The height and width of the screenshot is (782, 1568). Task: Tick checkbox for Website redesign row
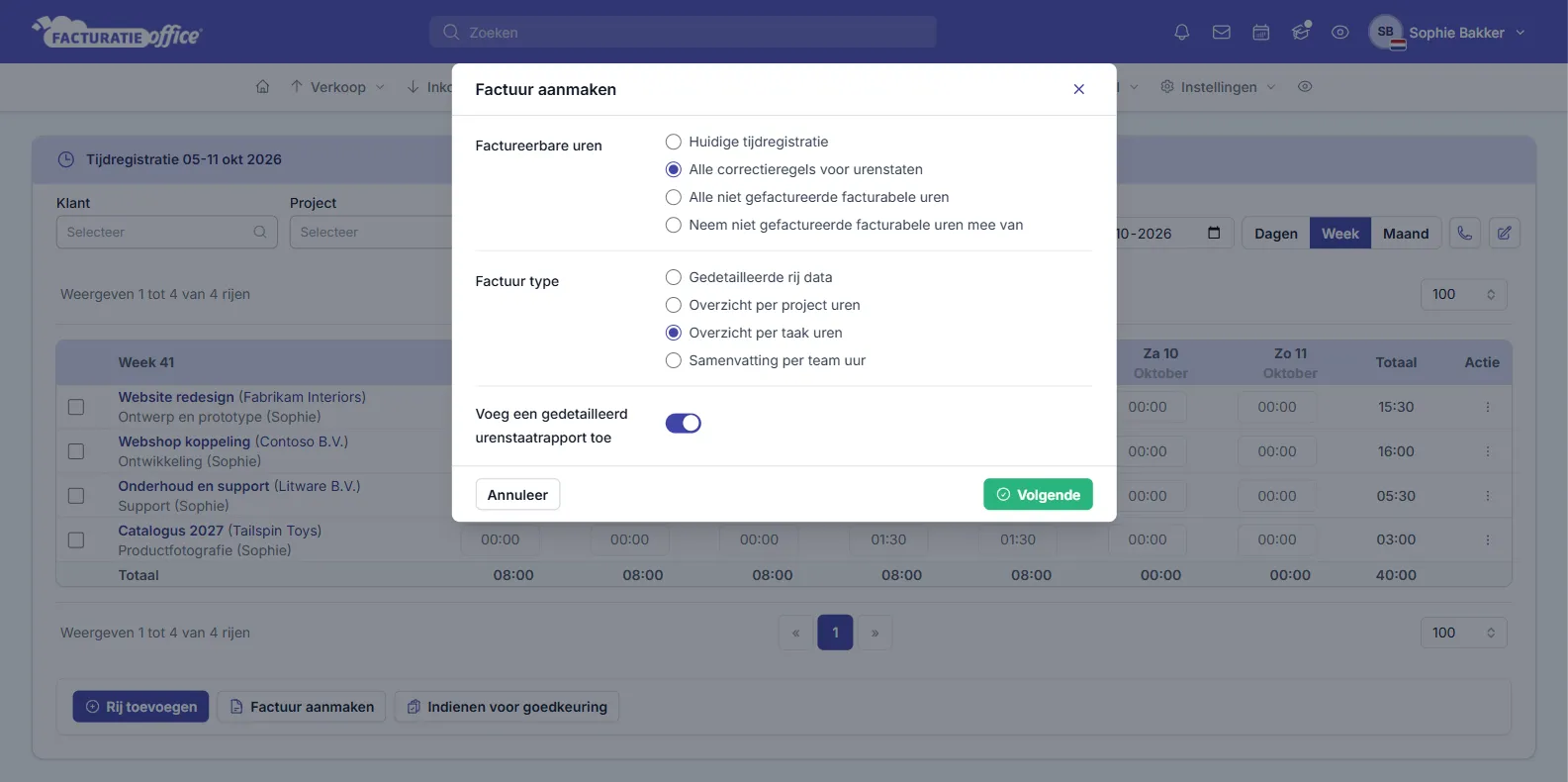point(76,407)
